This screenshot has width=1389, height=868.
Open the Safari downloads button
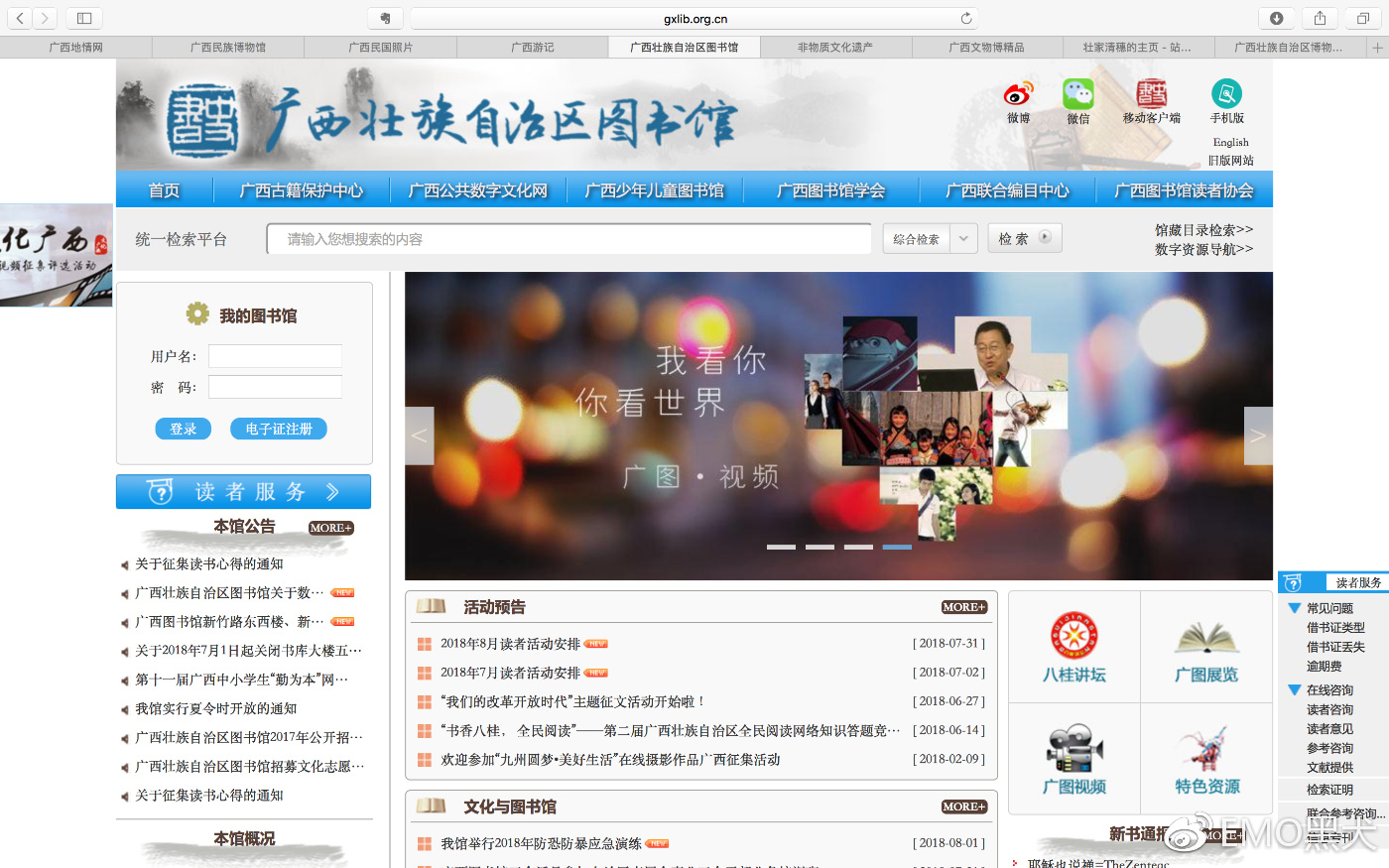coord(1277,18)
